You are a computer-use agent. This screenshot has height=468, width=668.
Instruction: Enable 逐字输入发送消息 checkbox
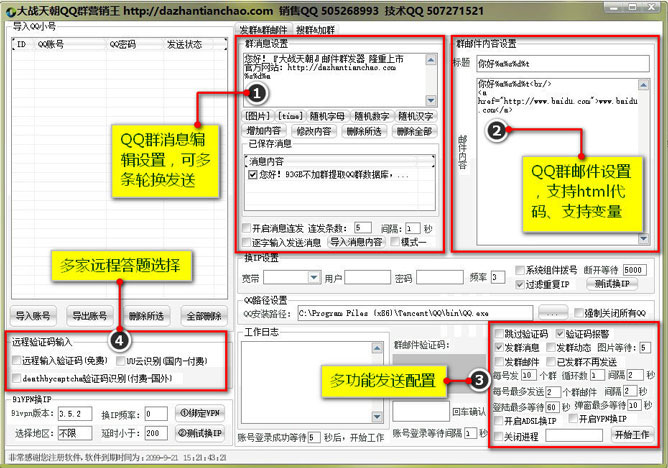point(246,242)
